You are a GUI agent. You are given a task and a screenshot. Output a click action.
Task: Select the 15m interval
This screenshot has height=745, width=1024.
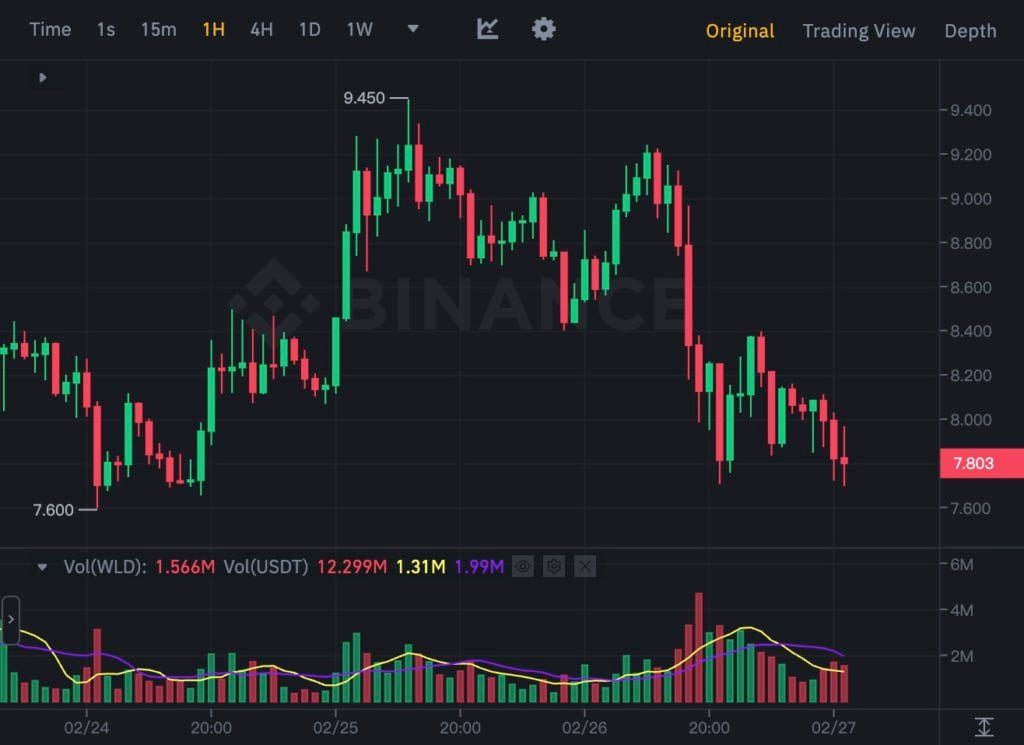158,30
